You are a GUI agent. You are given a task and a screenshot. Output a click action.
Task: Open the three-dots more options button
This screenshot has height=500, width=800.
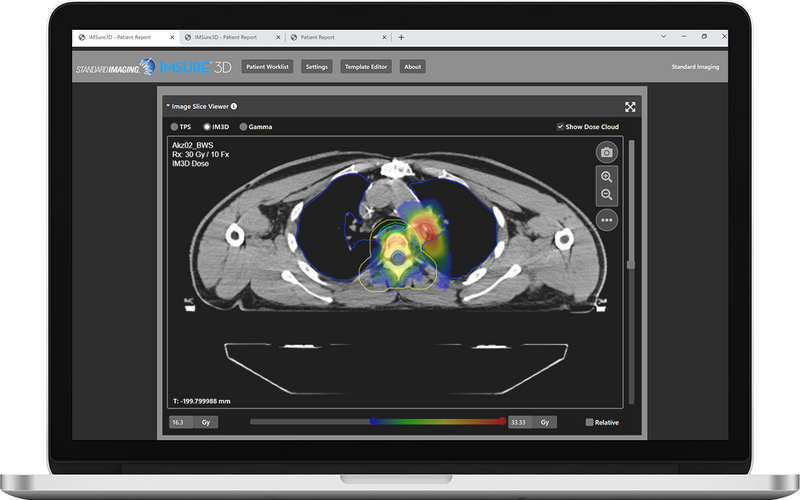point(606,219)
